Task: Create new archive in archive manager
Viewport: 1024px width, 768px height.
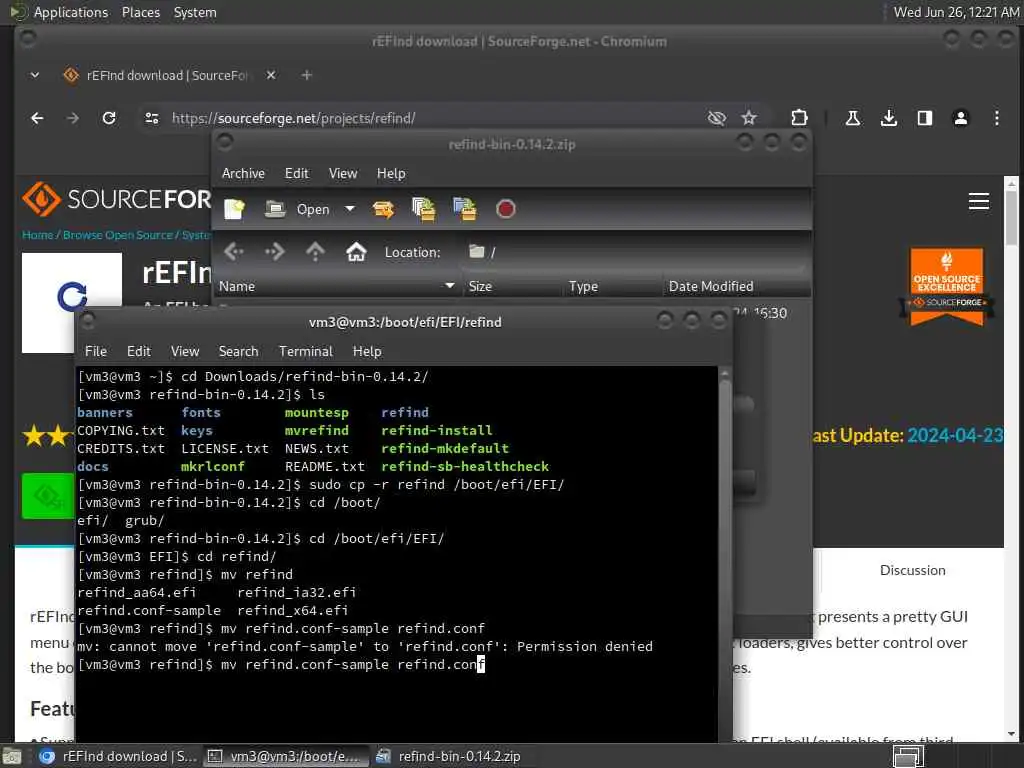Action: coord(234,210)
